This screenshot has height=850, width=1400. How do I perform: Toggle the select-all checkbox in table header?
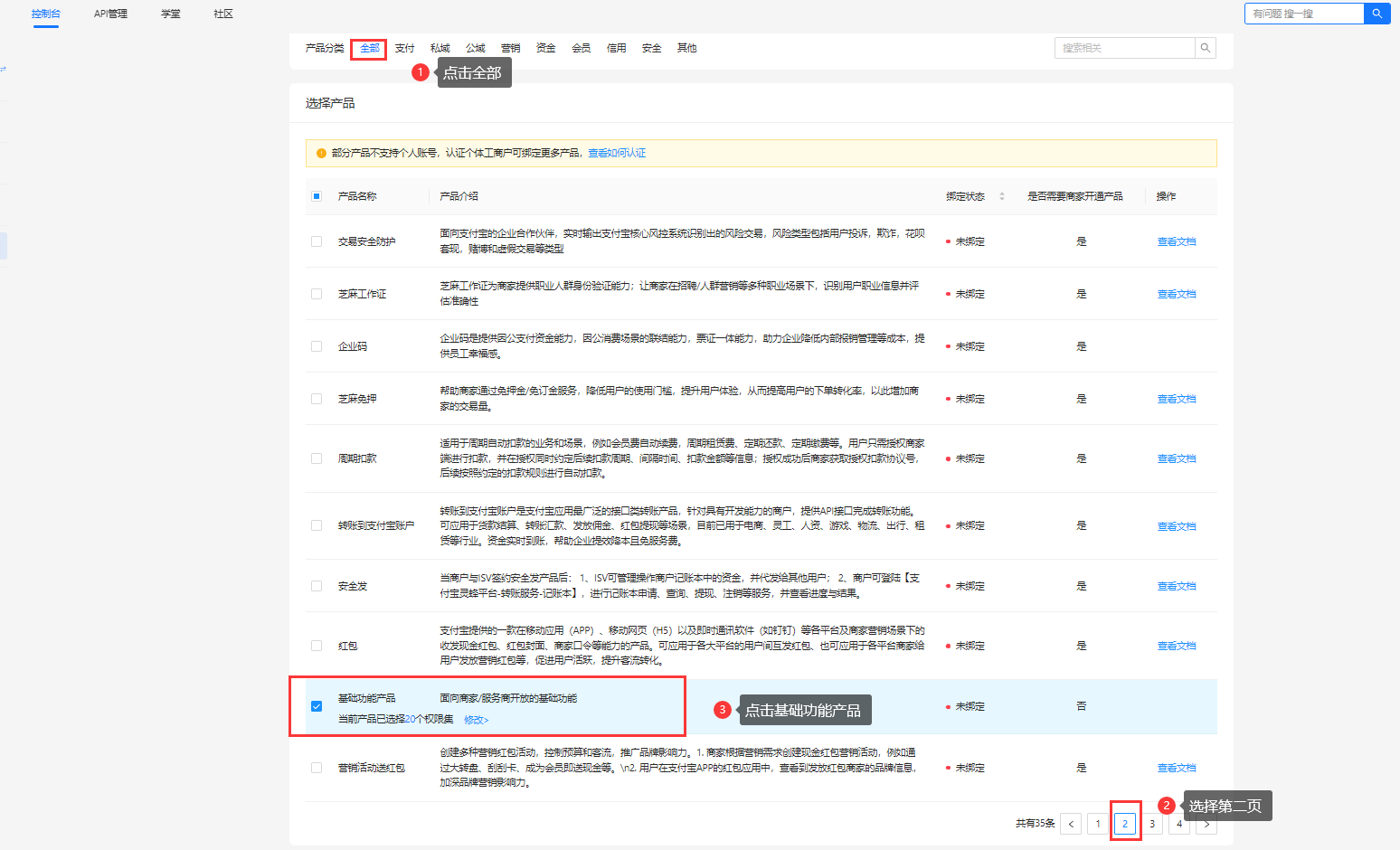(x=317, y=196)
